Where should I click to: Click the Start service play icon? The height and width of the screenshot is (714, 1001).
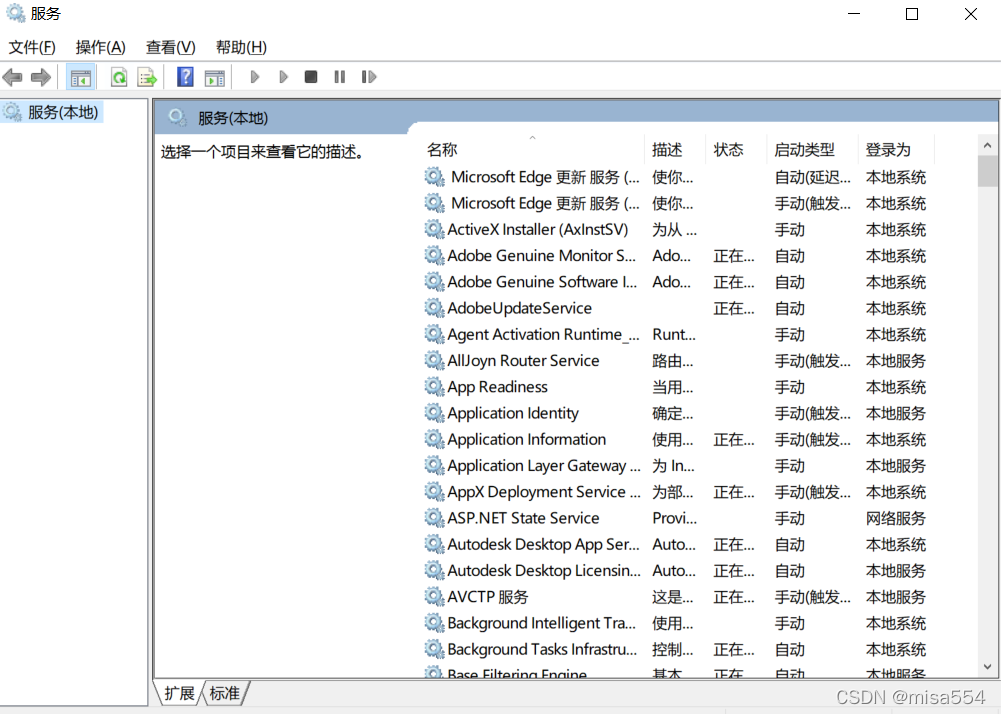point(255,77)
